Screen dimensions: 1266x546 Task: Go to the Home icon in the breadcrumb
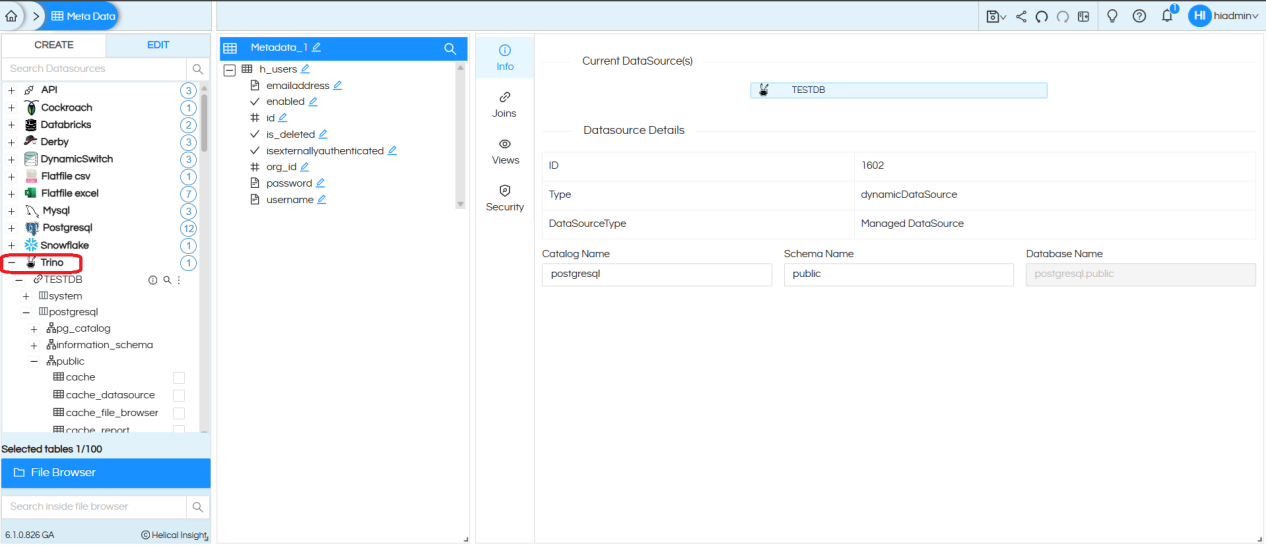11,17
